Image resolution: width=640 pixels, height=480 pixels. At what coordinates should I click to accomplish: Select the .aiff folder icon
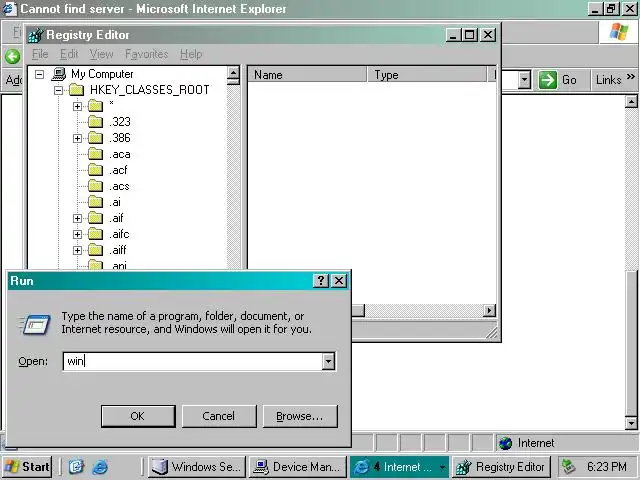(x=96, y=250)
